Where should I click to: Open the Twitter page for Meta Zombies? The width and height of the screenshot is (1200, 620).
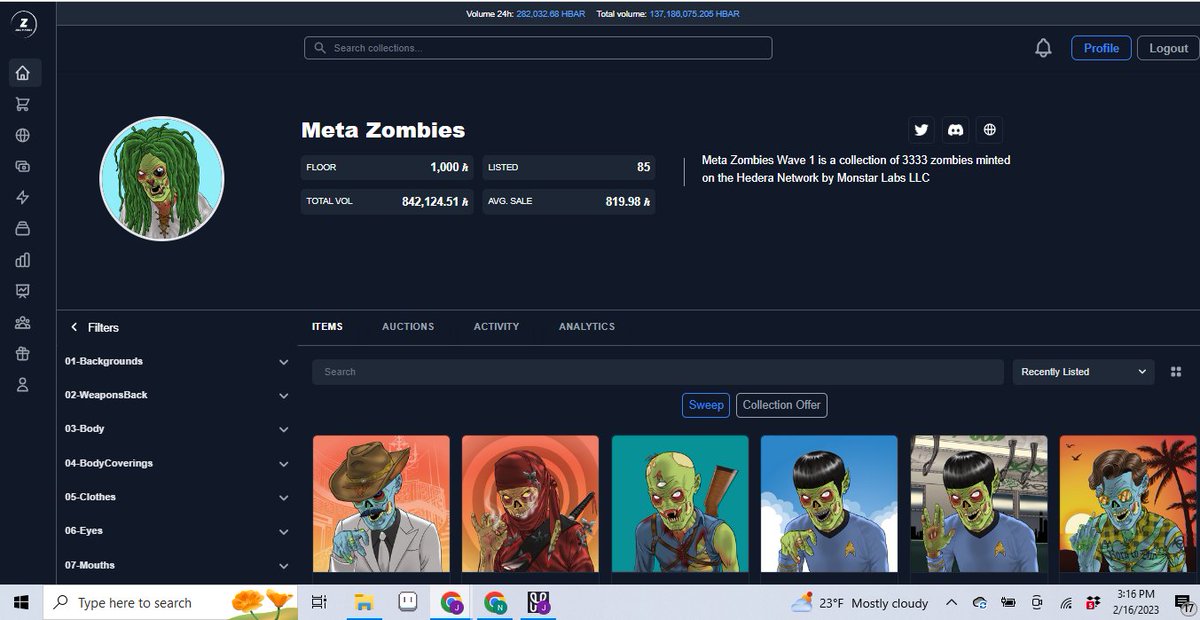pos(921,129)
